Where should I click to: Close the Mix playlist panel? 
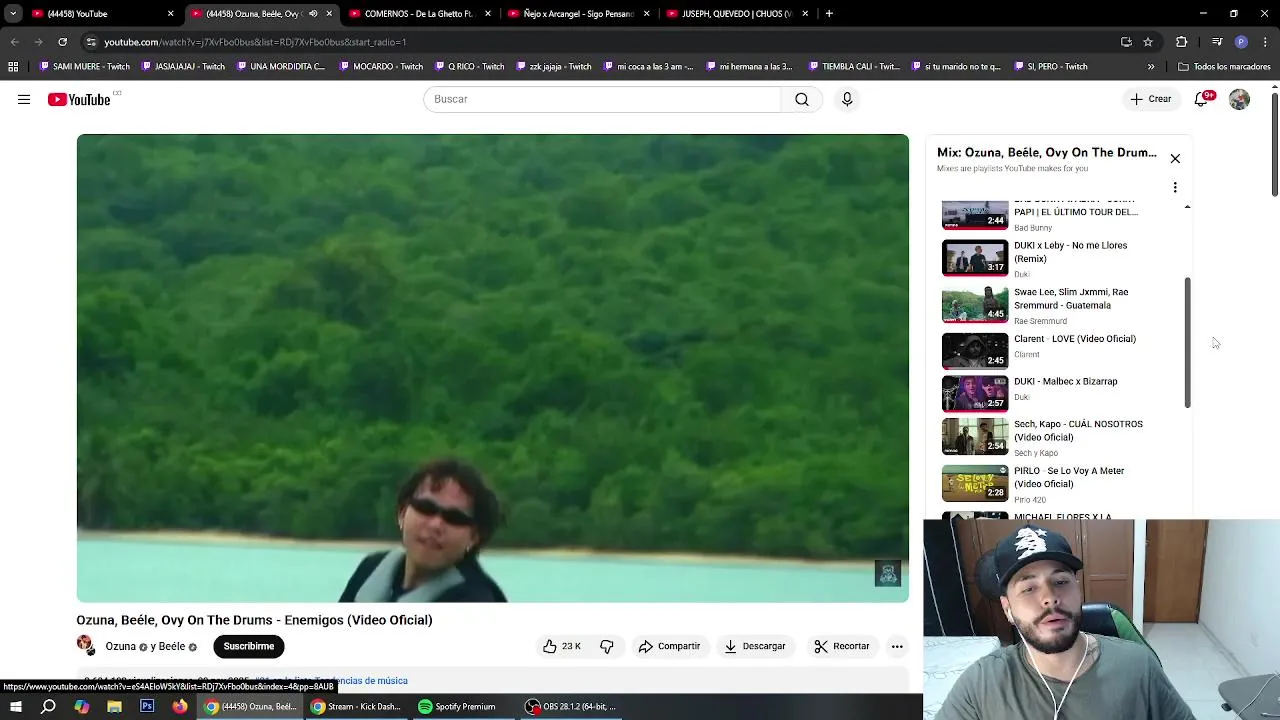tap(1175, 159)
